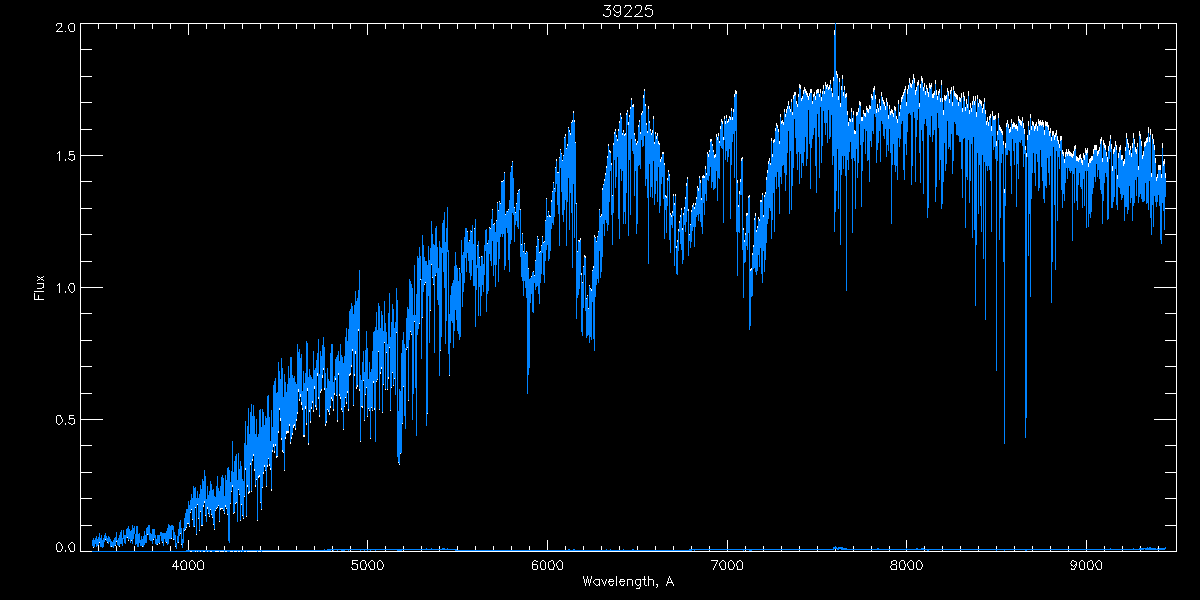Click the Flux y-axis label
The height and width of the screenshot is (600, 1200).
pyautogui.click(x=40, y=287)
